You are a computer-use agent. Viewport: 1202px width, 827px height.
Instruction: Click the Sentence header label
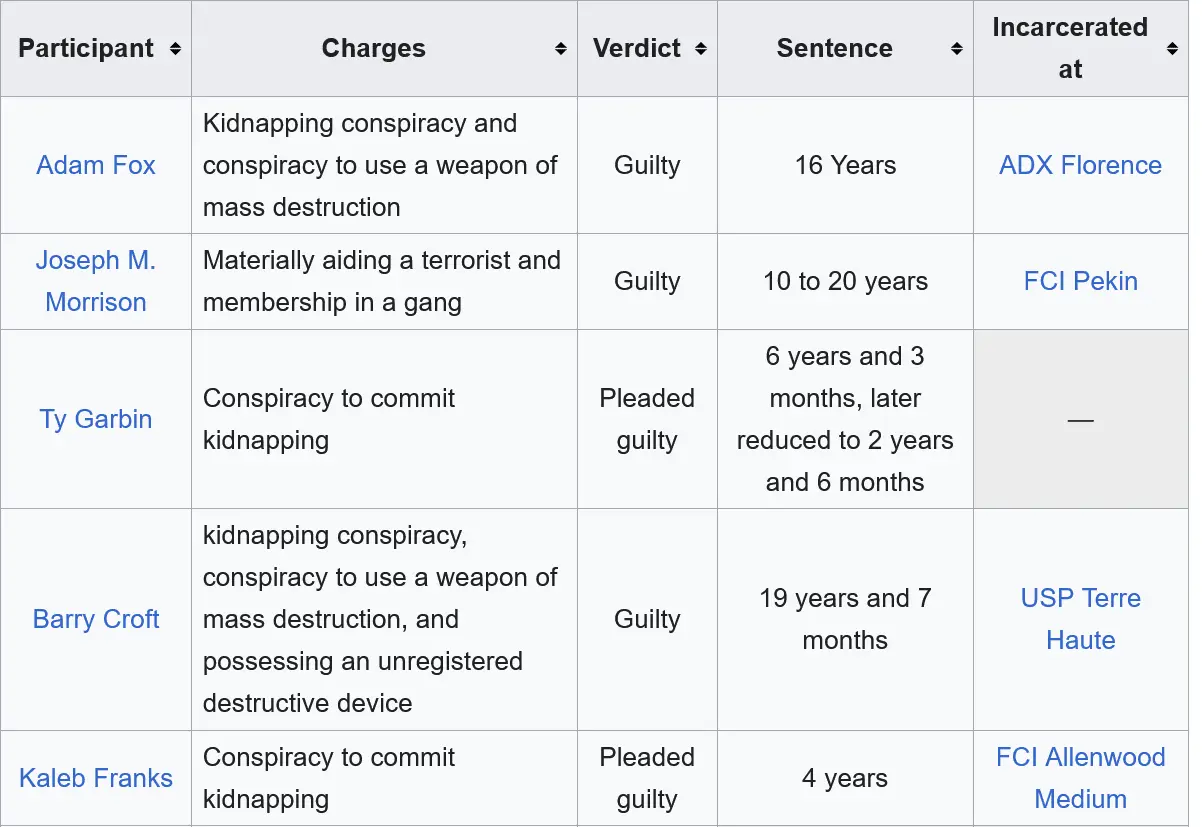(834, 49)
